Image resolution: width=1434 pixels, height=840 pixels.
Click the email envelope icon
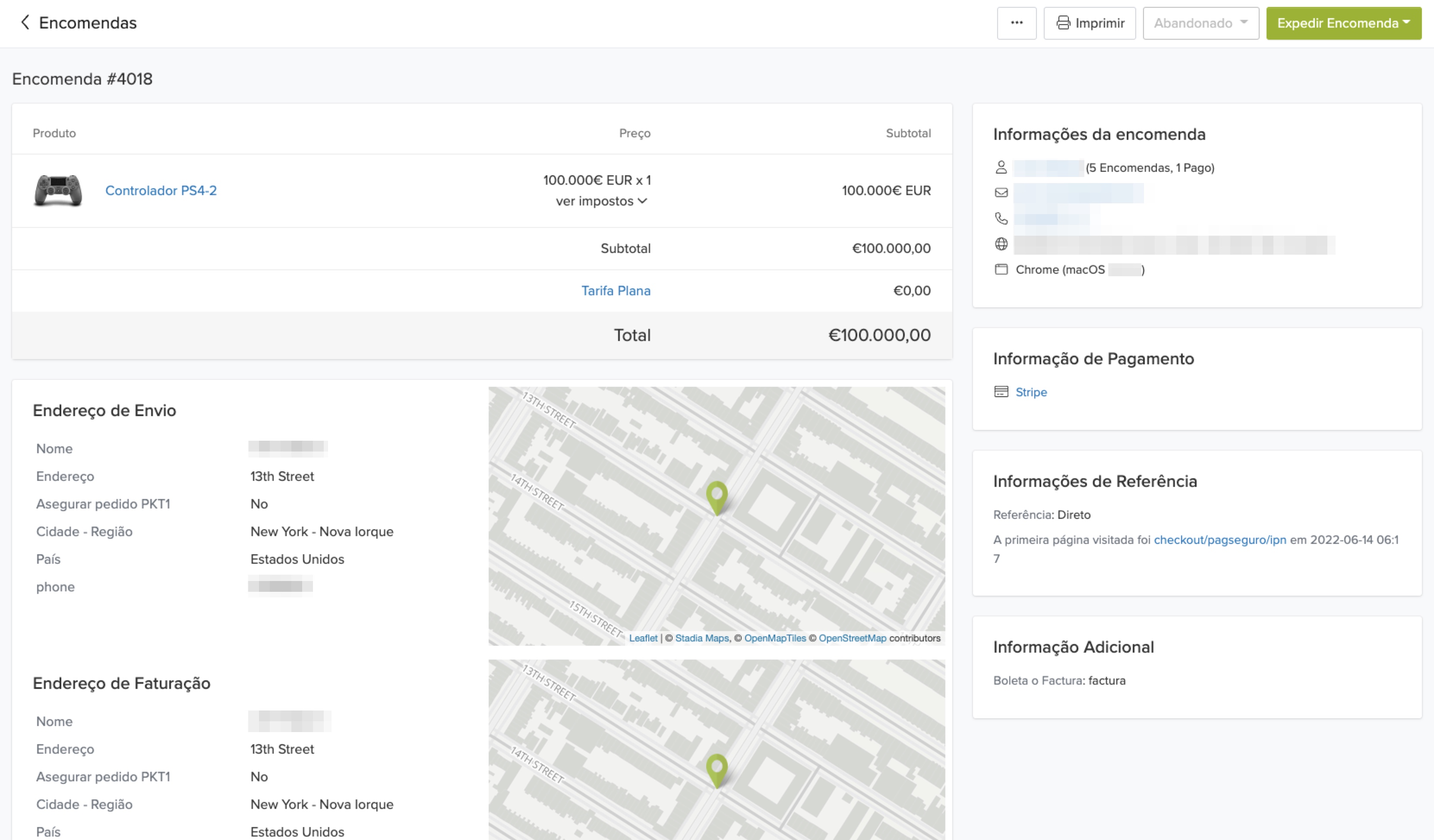point(1001,193)
